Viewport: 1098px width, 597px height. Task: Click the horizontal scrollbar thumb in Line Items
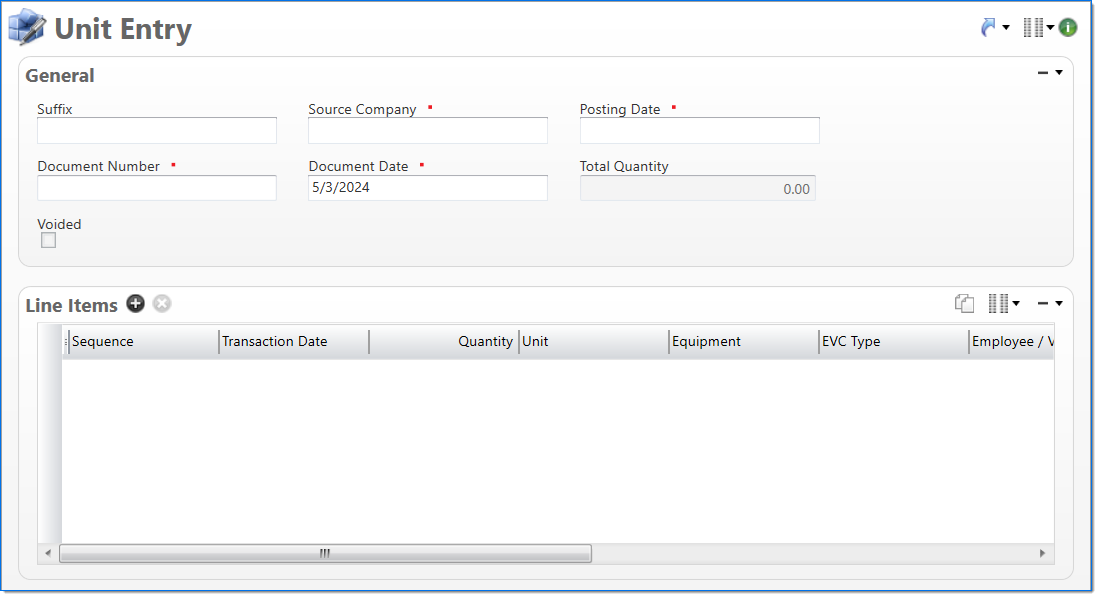(x=325, y=553)
